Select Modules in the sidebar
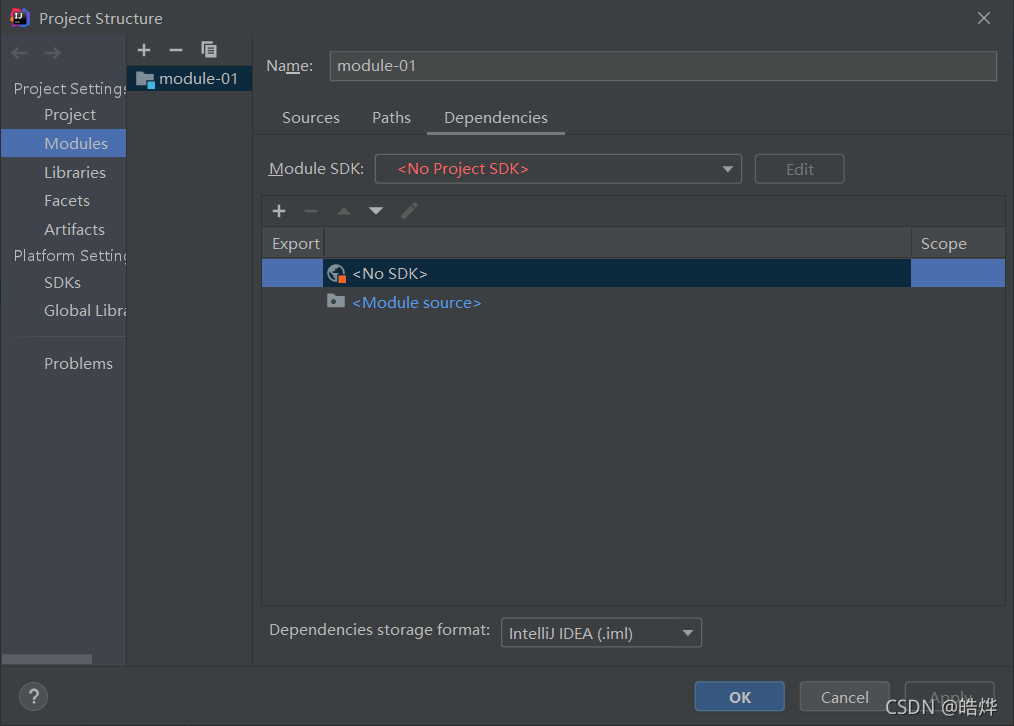 63,144
